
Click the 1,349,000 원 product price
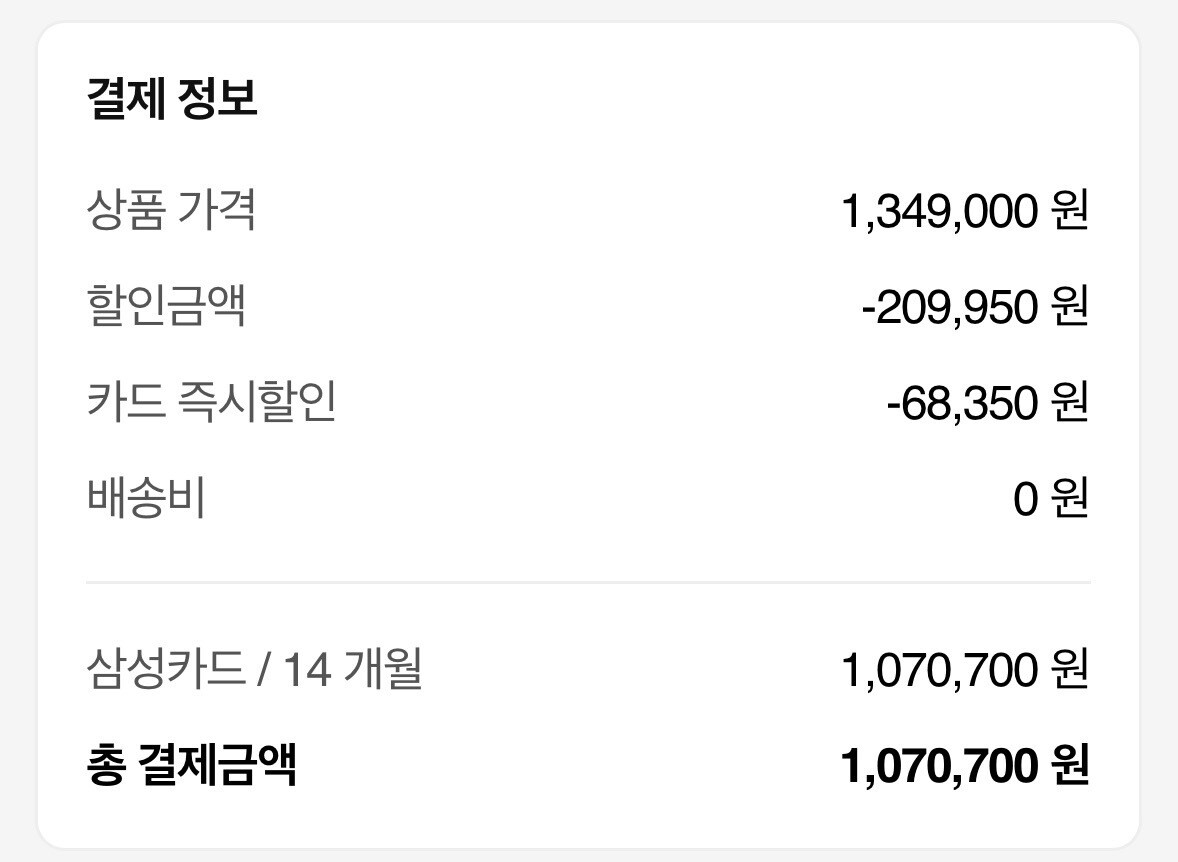pos(965,210)
